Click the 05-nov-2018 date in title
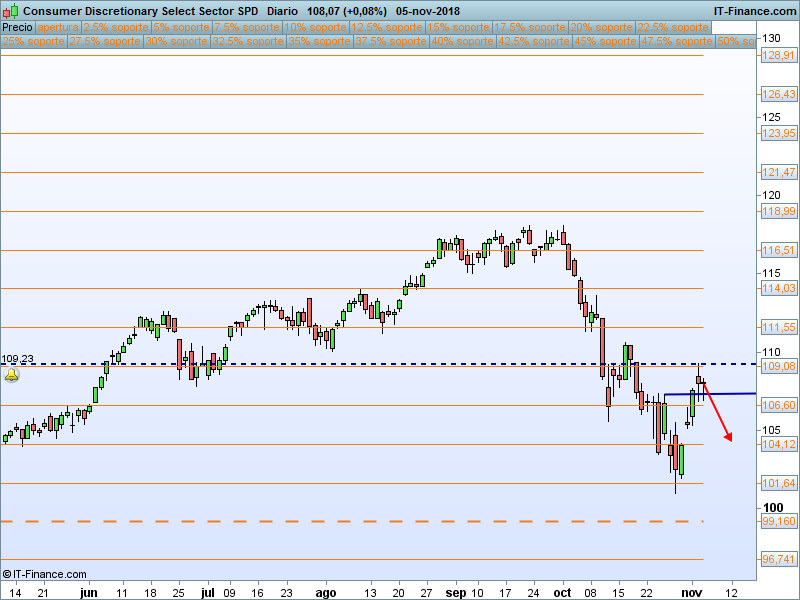 click(428, 11)
